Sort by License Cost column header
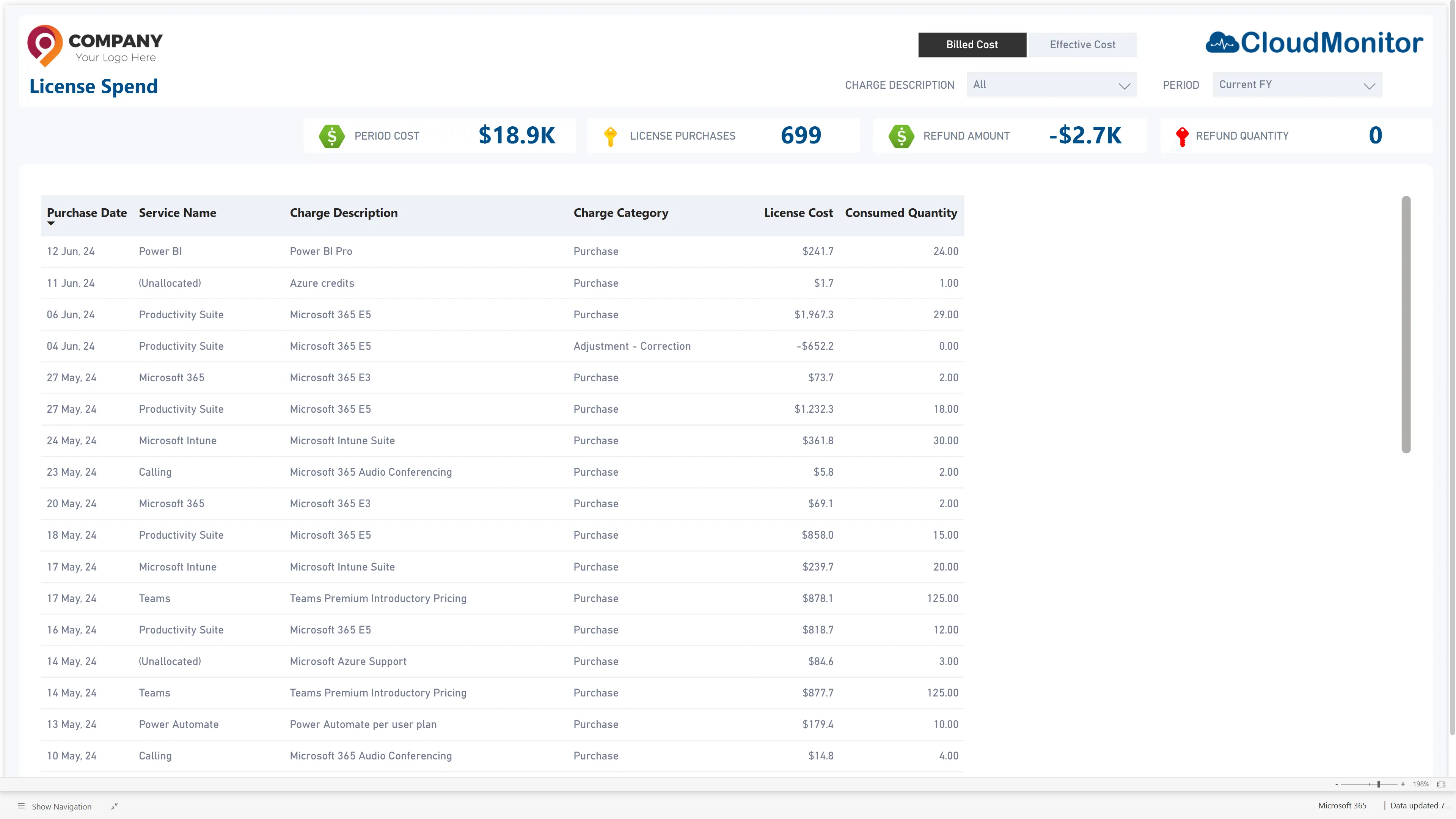Viewport: 1456px width, 819px height. pyautogui.click(x=798, y=213)
